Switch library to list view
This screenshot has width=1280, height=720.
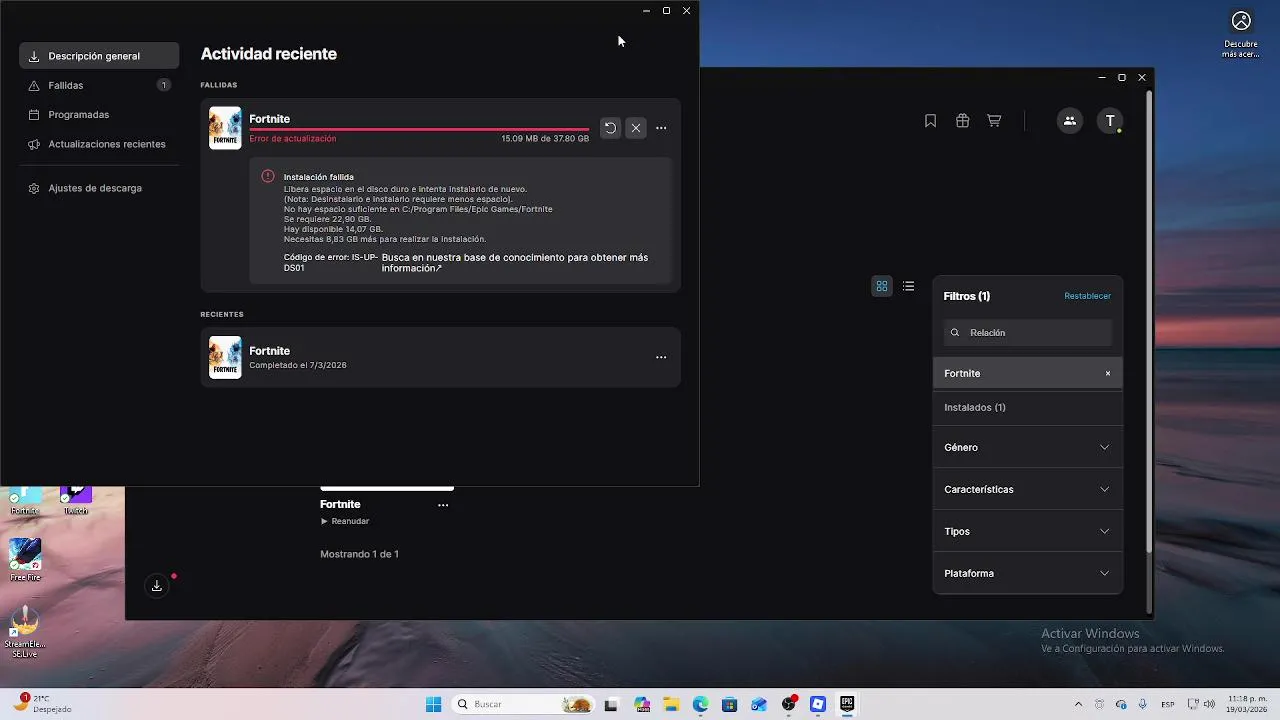(x=908, y=286)
